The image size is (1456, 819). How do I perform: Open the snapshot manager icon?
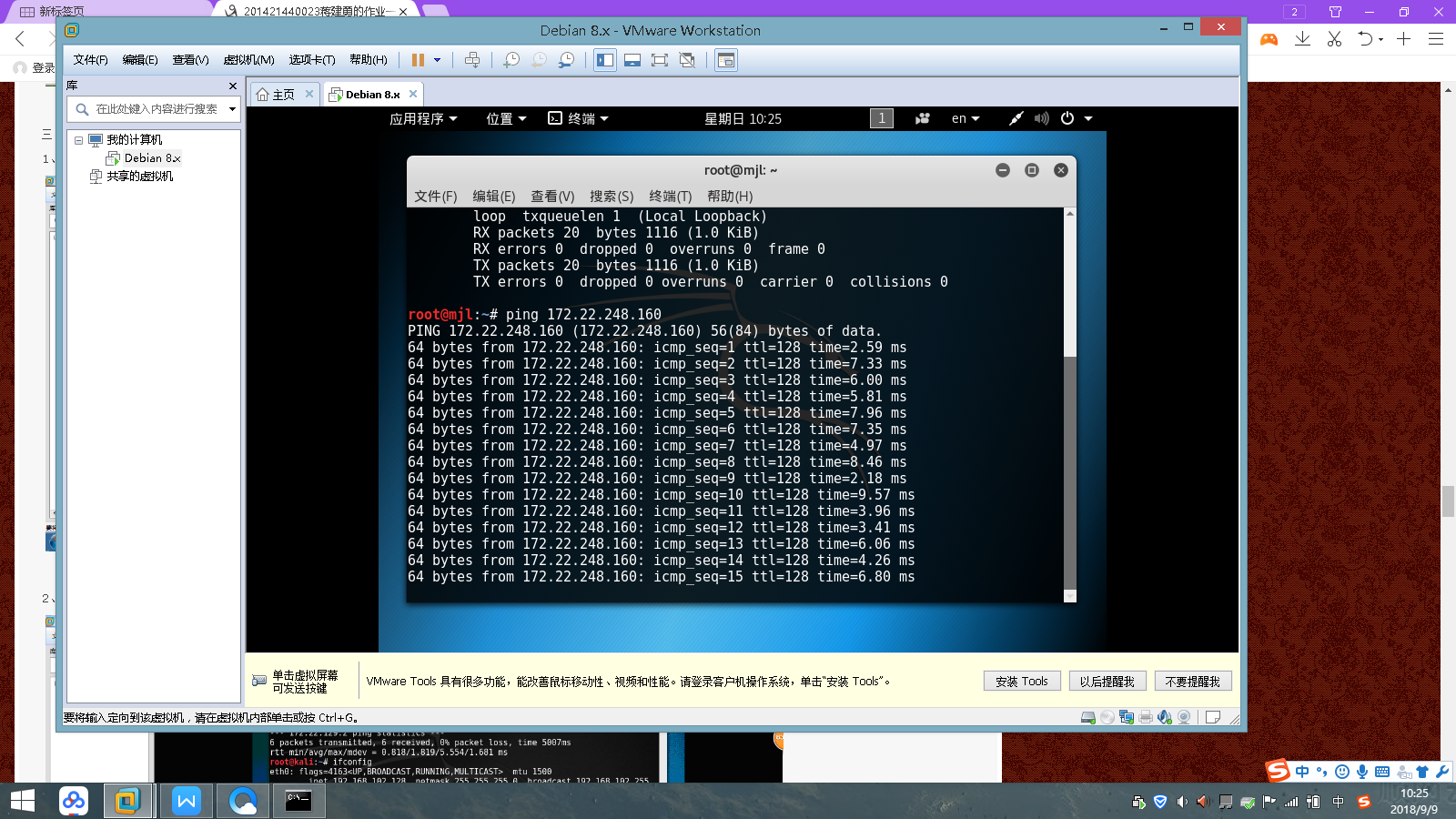pos(566,60)
